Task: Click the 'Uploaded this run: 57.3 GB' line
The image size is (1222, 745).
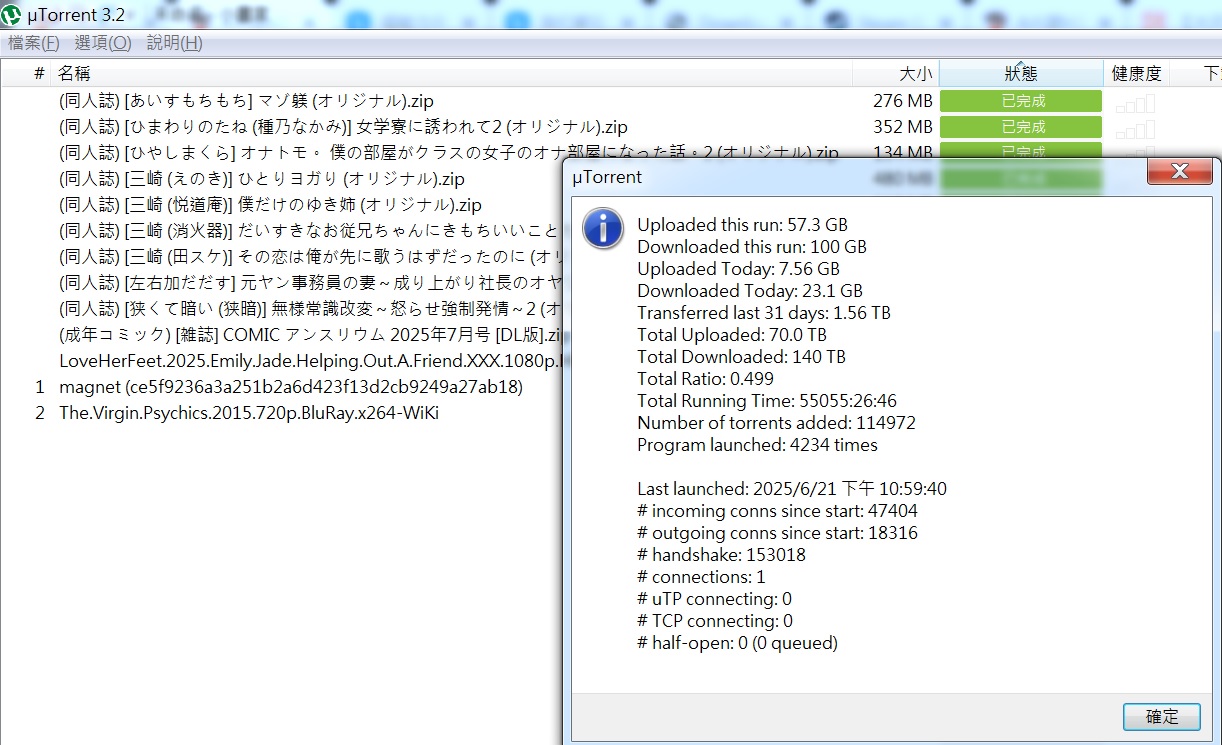Action: point(742,225)
